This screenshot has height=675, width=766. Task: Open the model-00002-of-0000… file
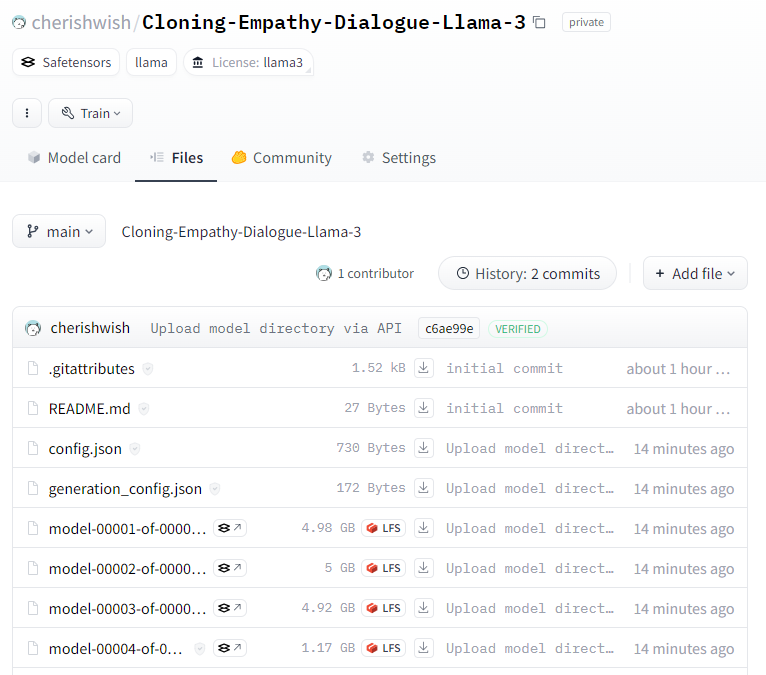(x=127, y=569)
